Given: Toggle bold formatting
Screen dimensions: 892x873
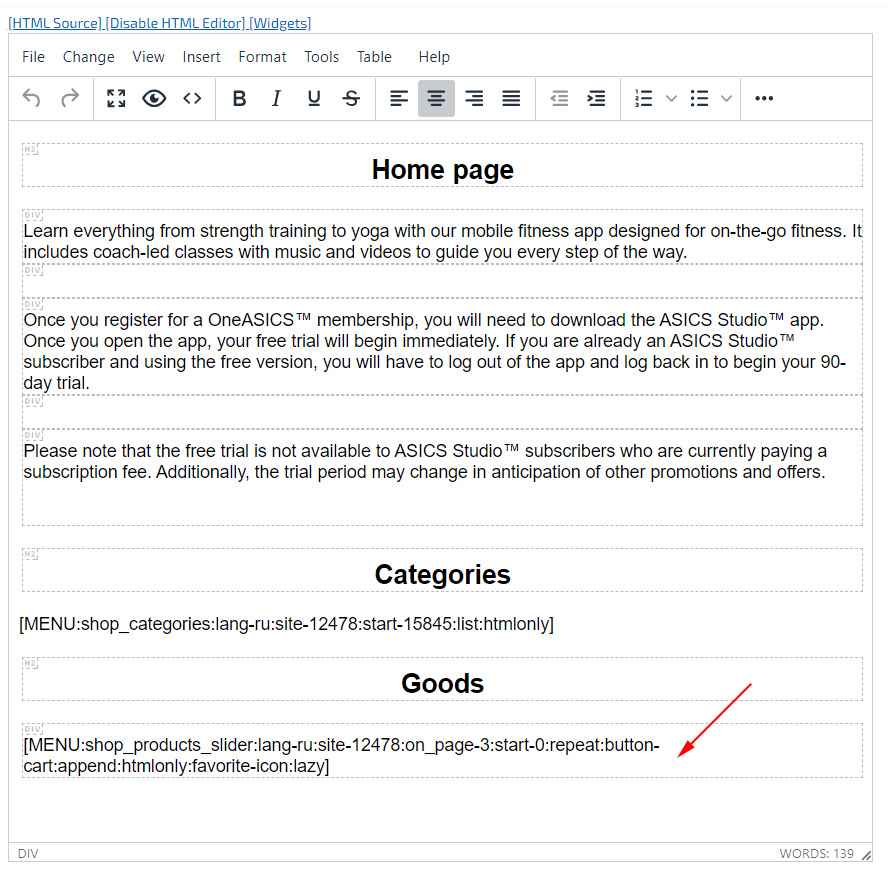Looking at the screenshot, I should [239, 98].
